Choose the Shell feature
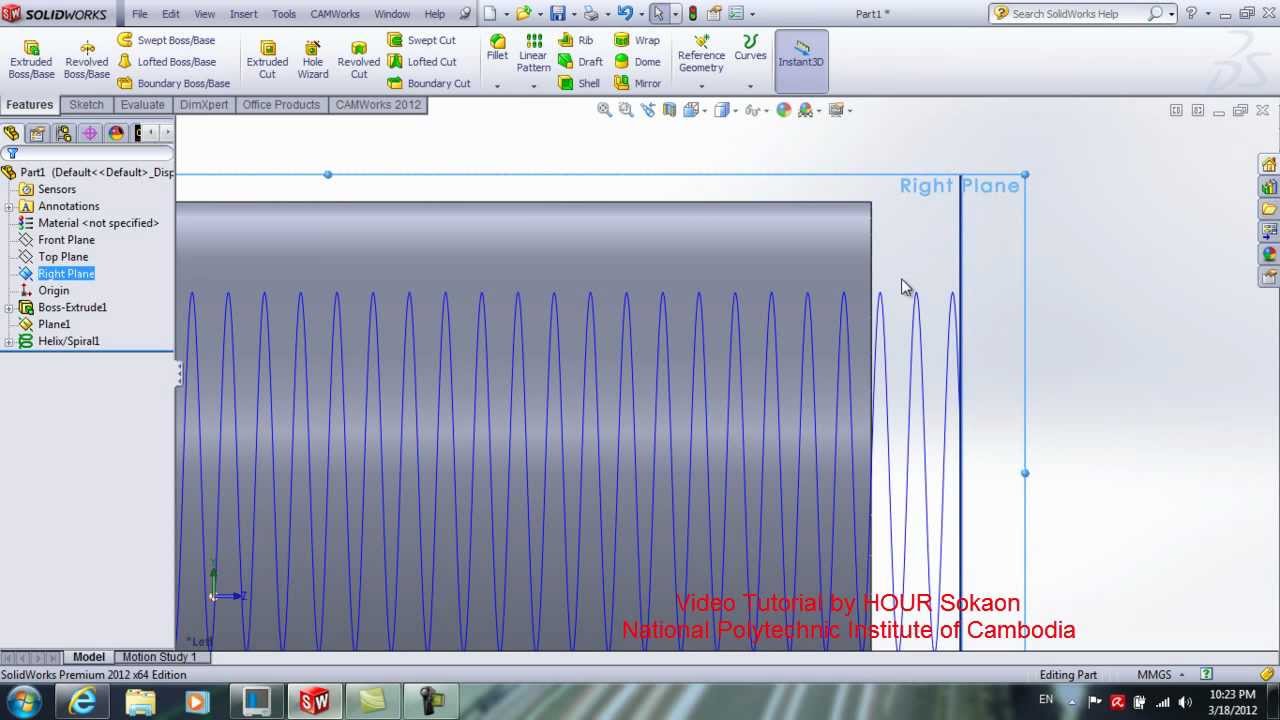1280x720 pixels. pos(579,83)
